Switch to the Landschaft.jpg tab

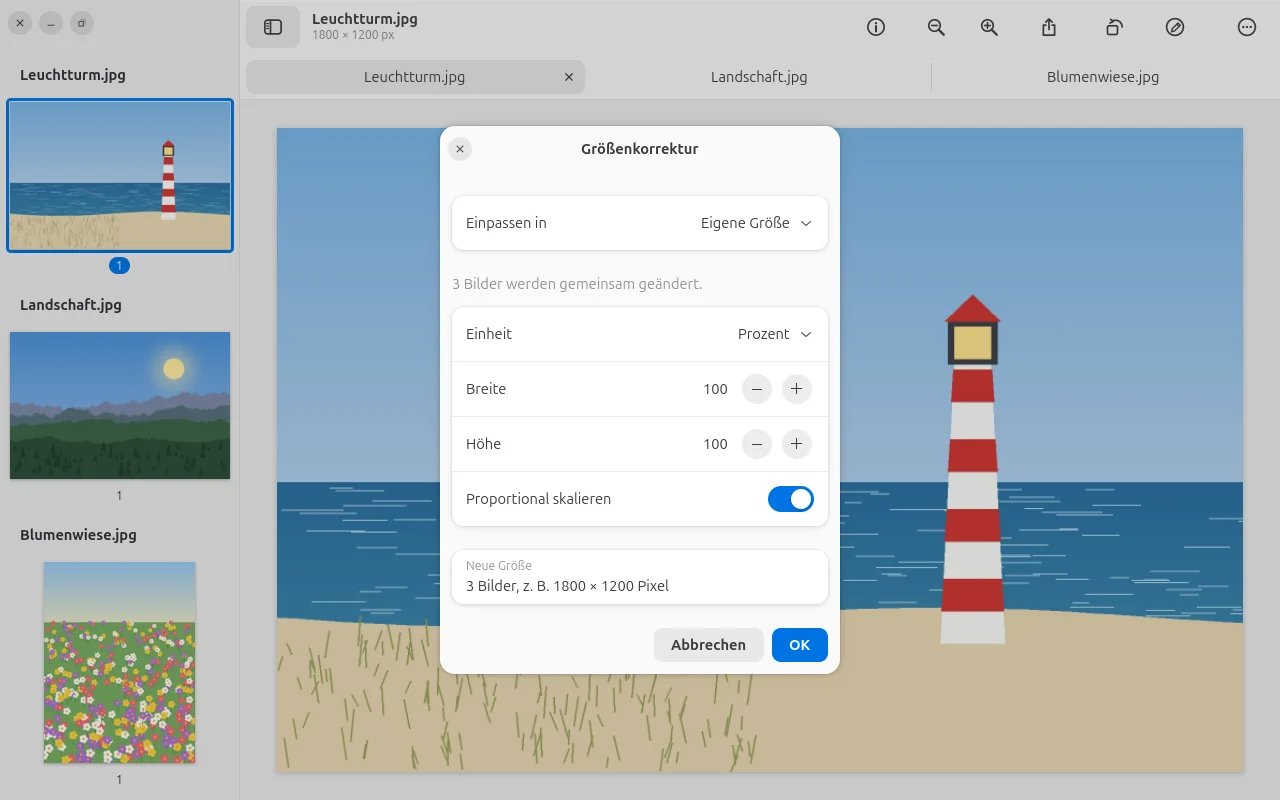coord(759,77)
